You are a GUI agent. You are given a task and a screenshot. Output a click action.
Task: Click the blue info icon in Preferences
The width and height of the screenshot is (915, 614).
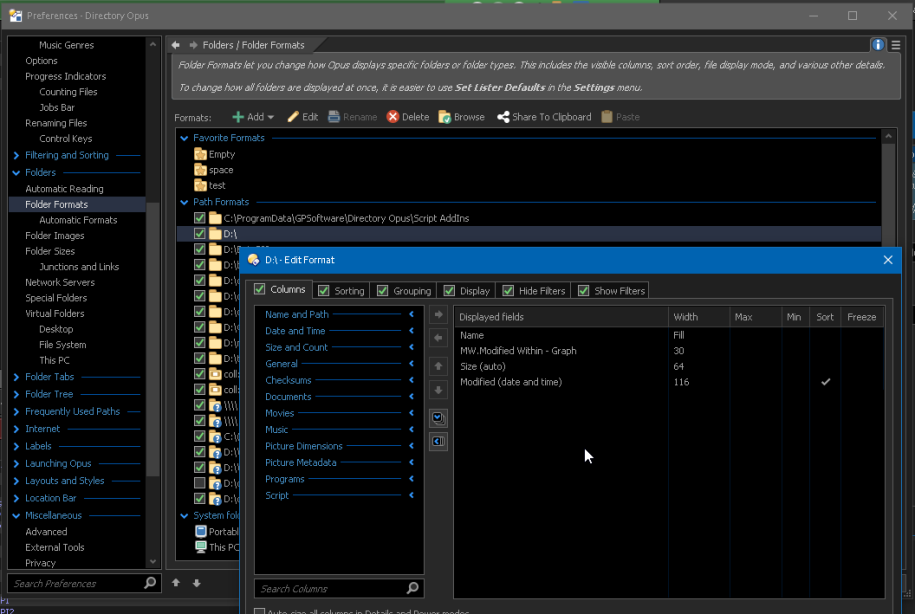(878, 45)
